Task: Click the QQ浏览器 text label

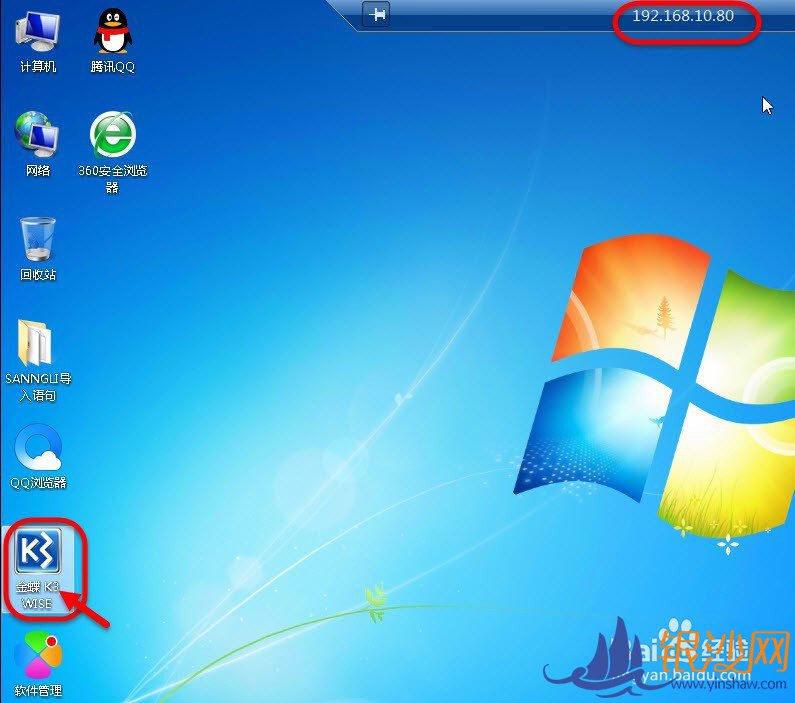Action: [39, 483]
